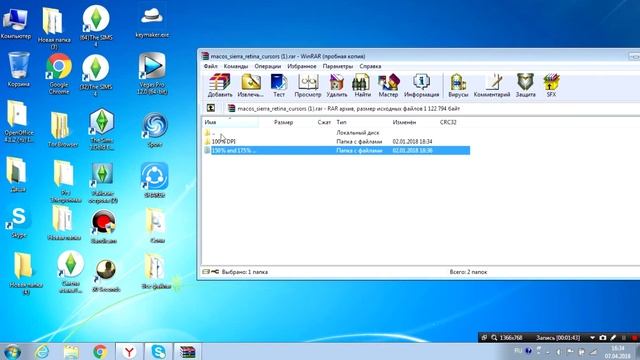Open the Команды menu

pos(236,66)
